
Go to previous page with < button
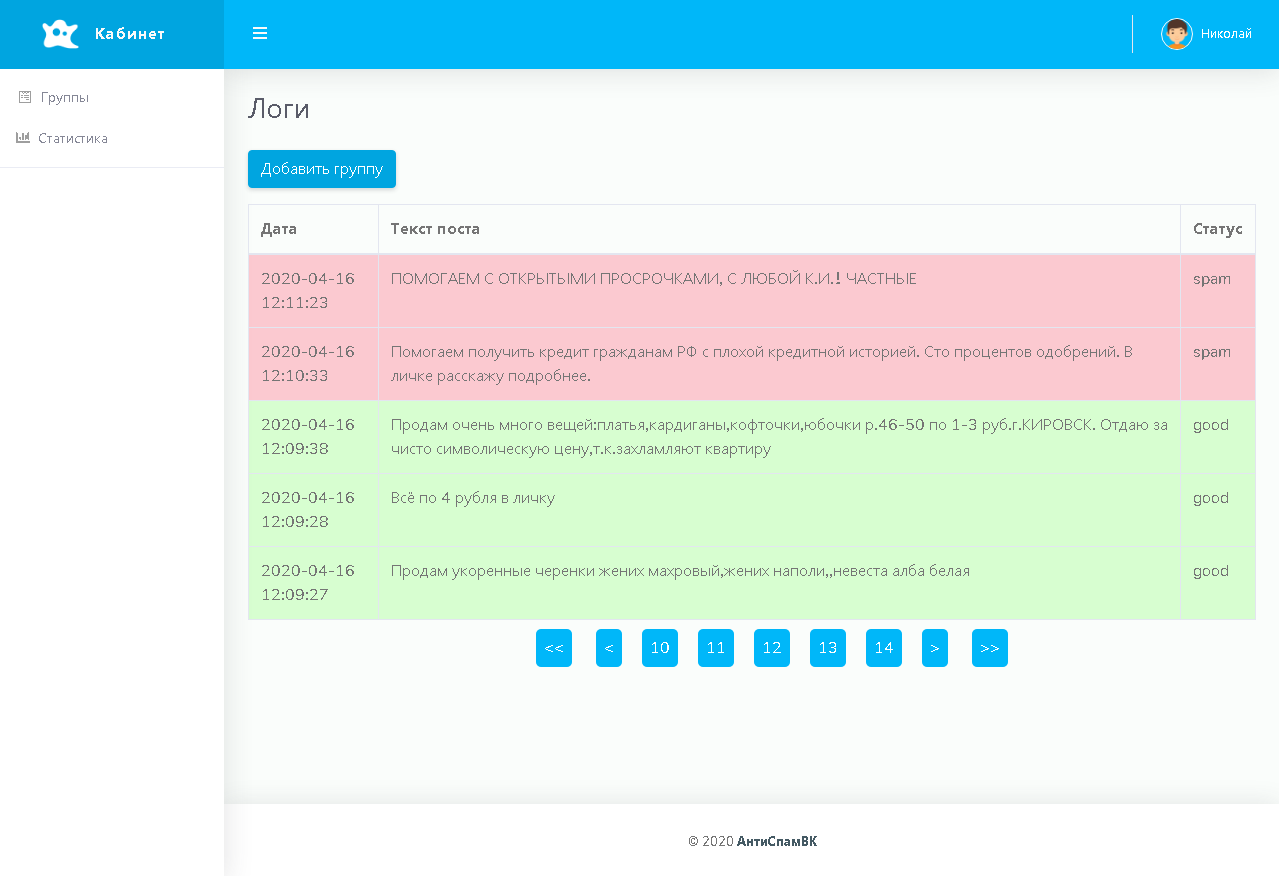coord(609,648)
